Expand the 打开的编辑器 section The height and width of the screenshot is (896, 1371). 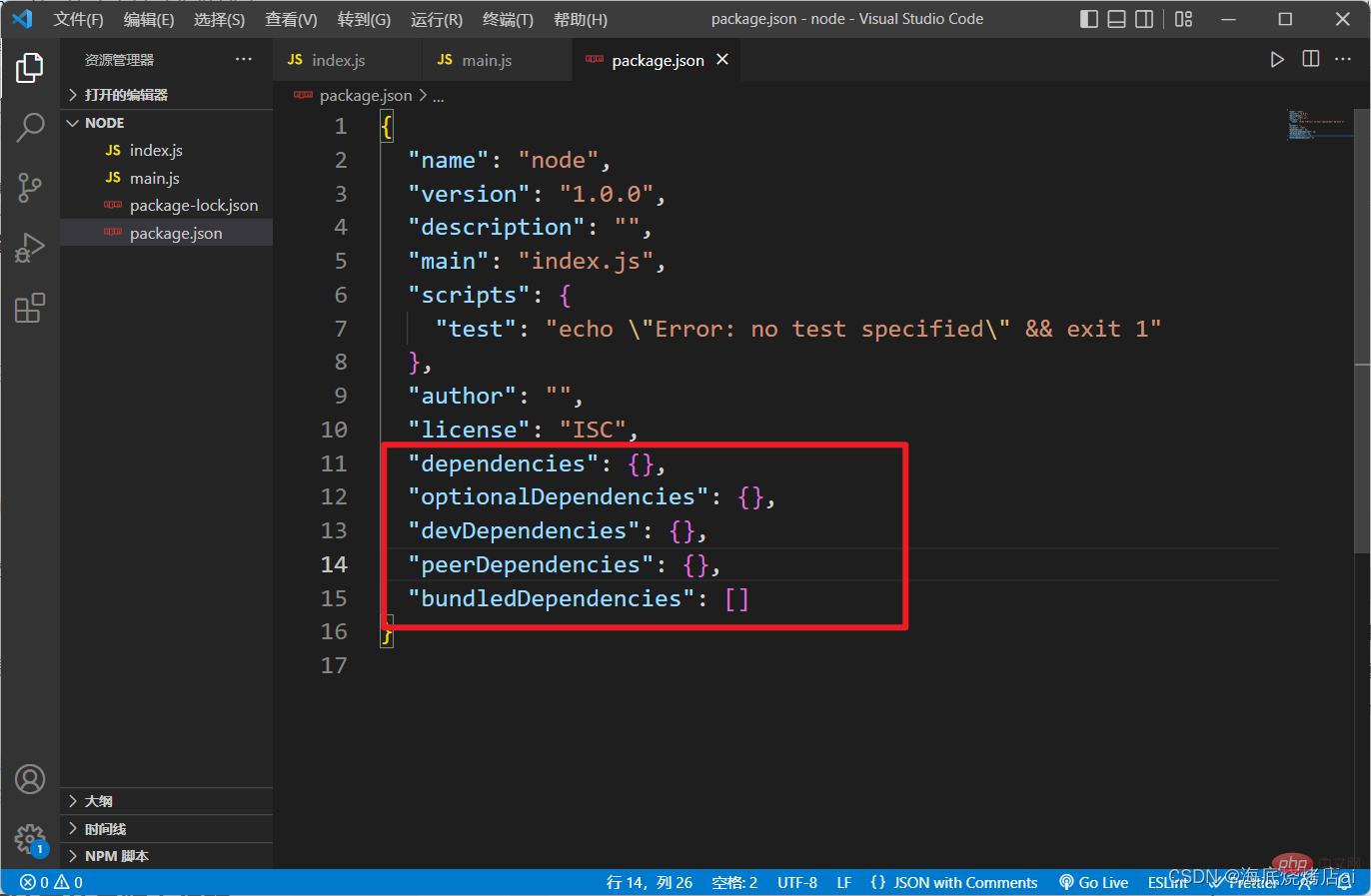click(126, 95)
